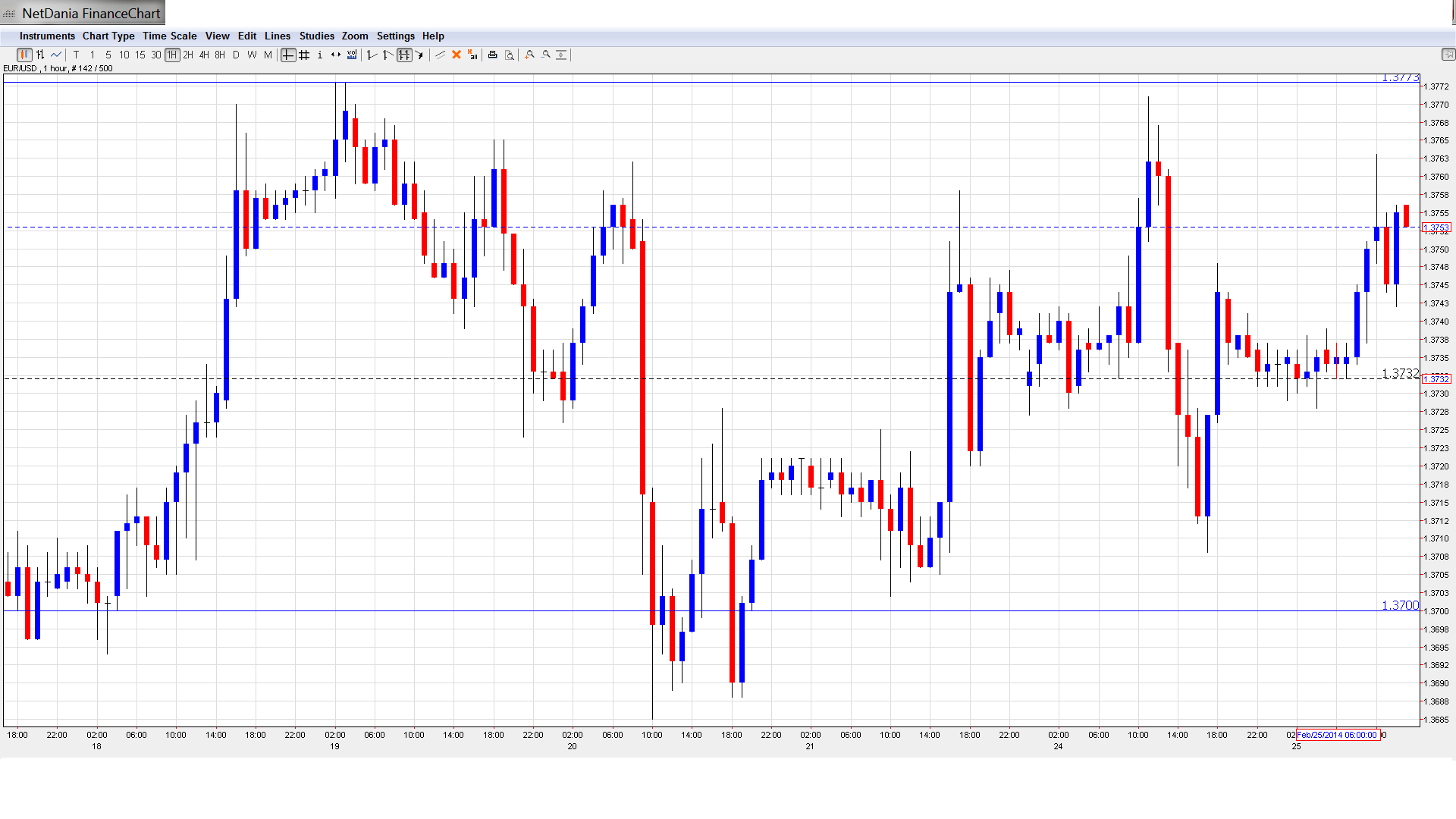Open the Settings menu
The height and width of the screenshot is (819, 1456).
(396, 36)
